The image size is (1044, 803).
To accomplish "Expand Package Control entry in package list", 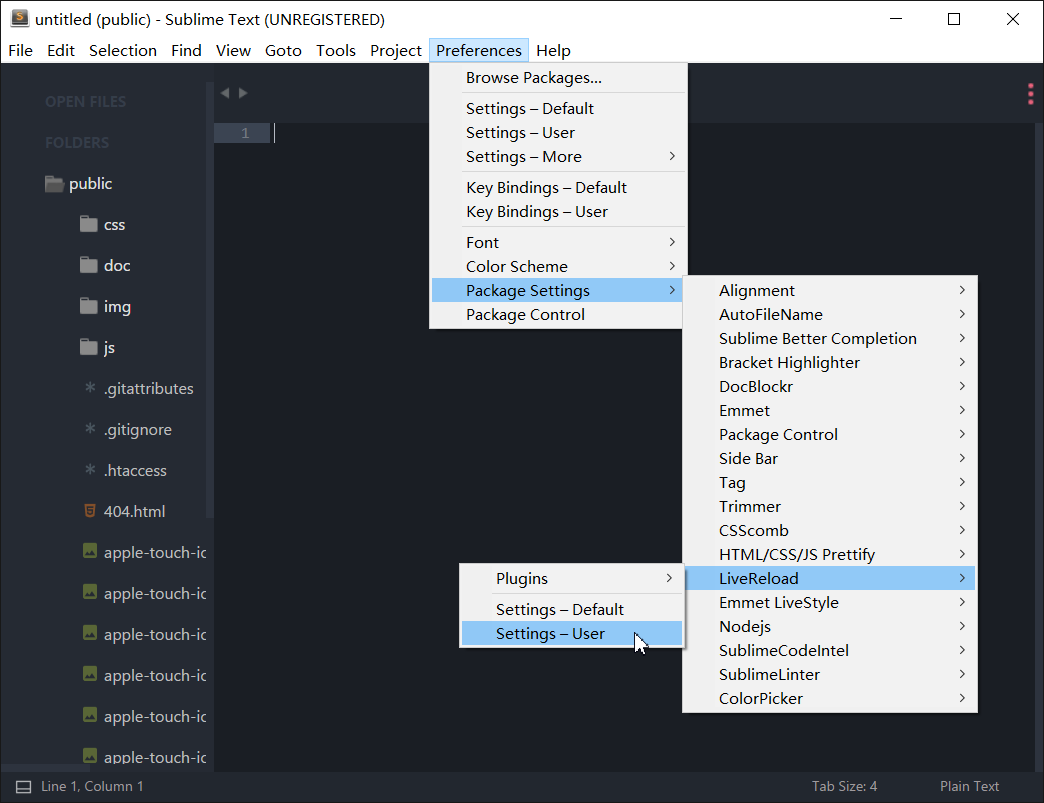I will (x=830, y=434).
